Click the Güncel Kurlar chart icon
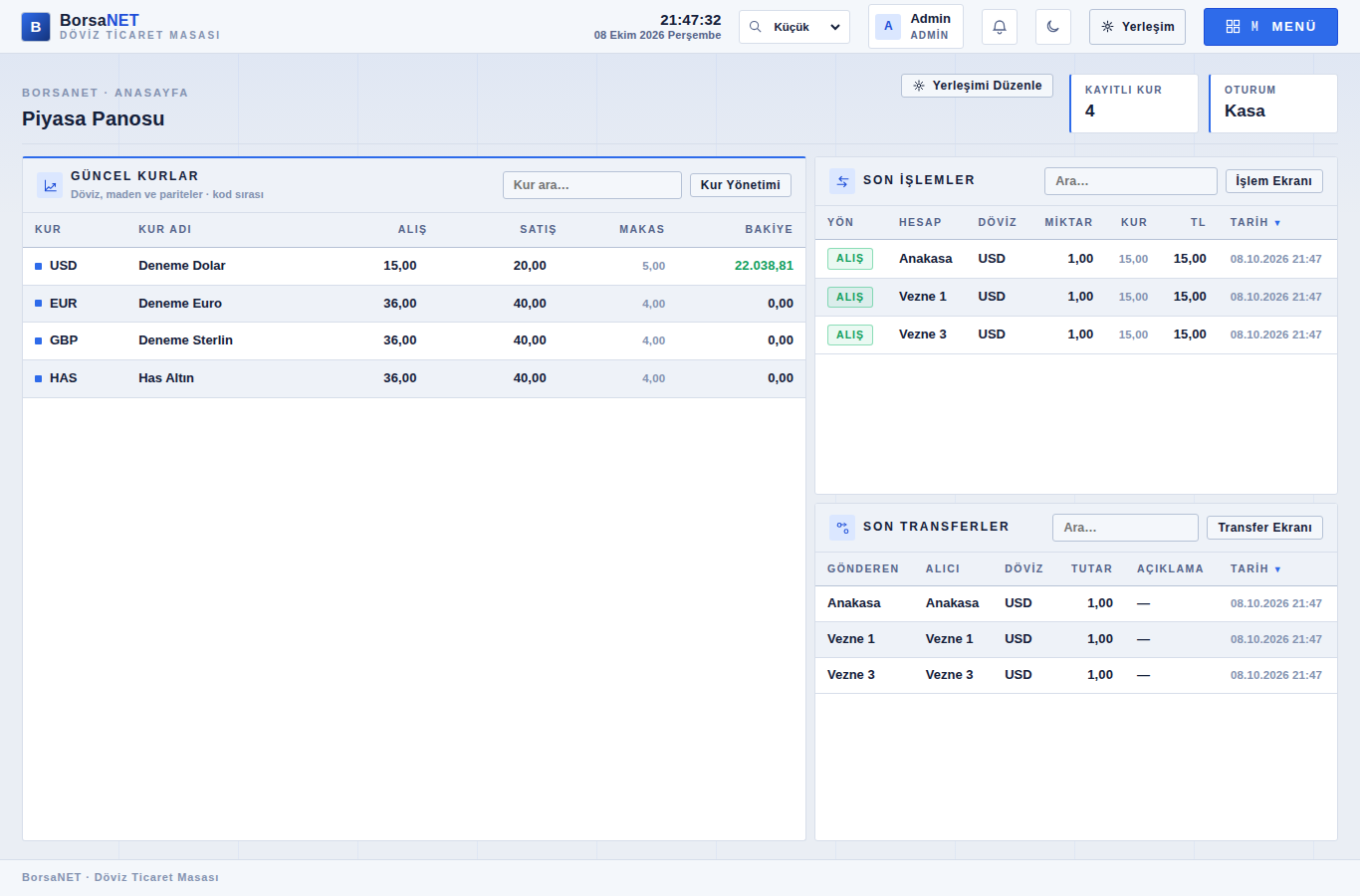This screenshot has width=1360, height=896. [x=50, y=185]
